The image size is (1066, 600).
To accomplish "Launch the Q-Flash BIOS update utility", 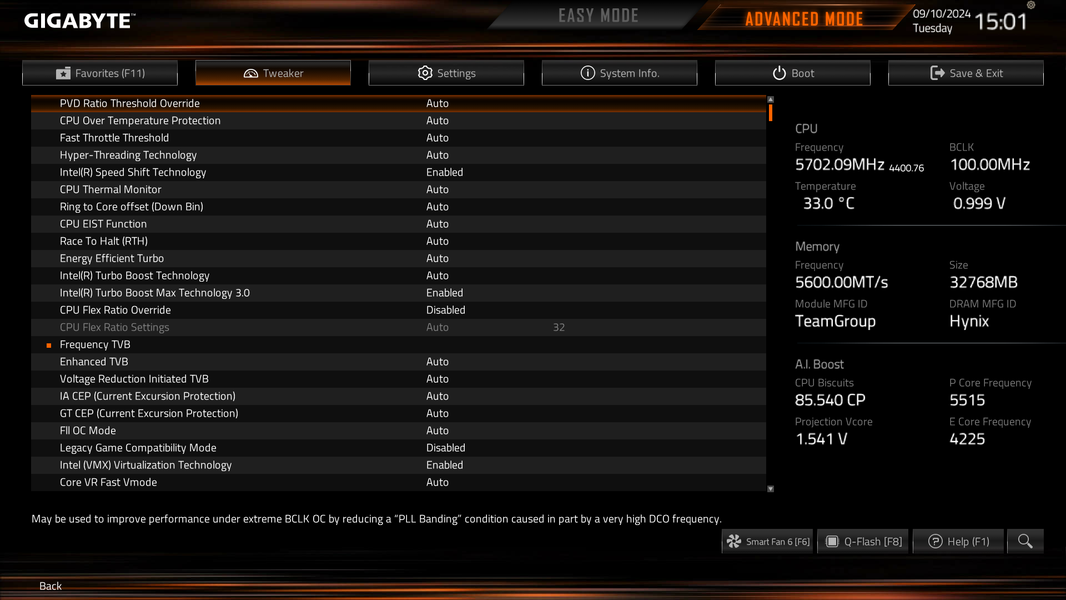I will point(863,542).
